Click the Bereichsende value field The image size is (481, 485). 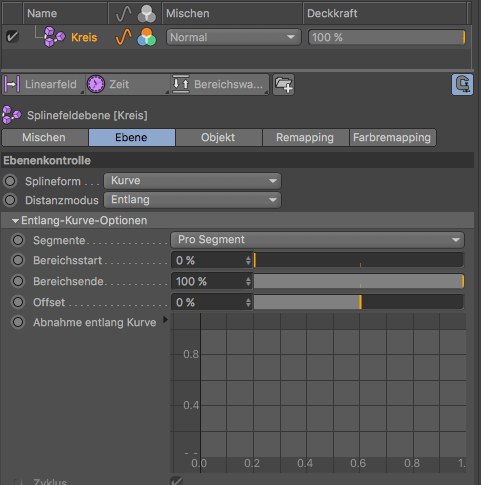(212, 281)
